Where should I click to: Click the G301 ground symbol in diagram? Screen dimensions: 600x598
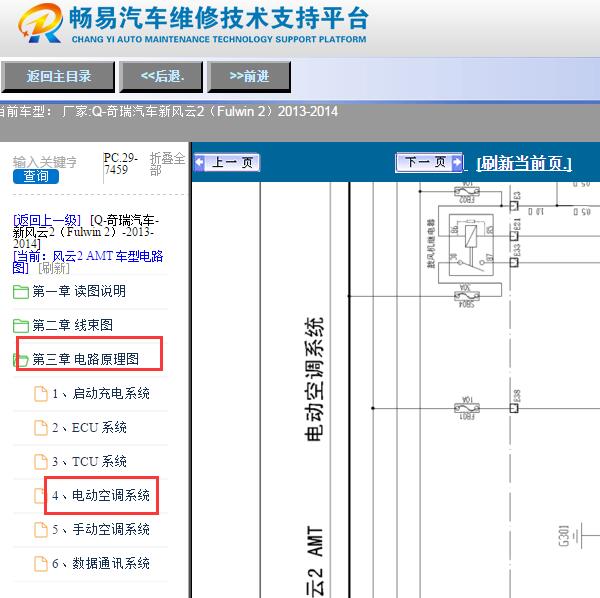(577, 536)
